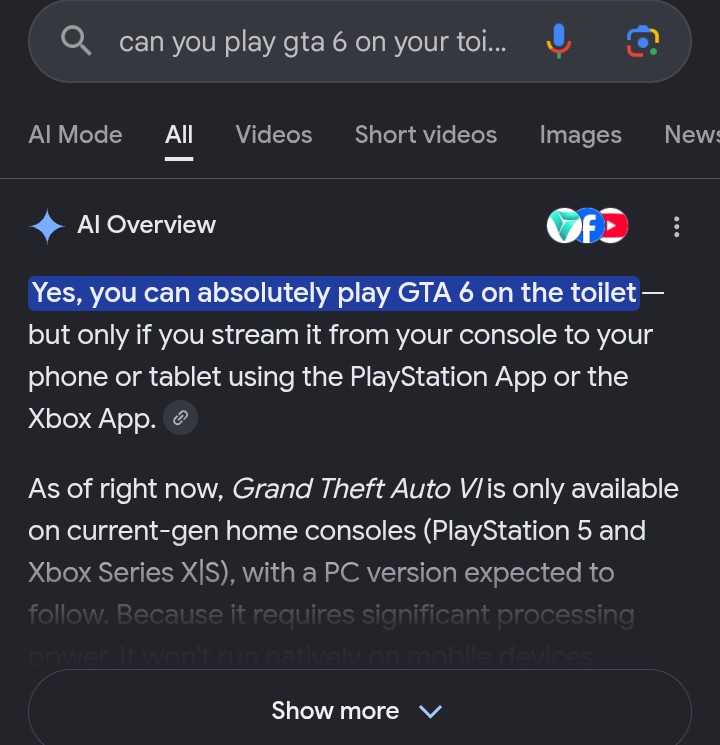Click the link chip after Xbox App
This screenshot has width=720, height=745.
tap(180, 418)
